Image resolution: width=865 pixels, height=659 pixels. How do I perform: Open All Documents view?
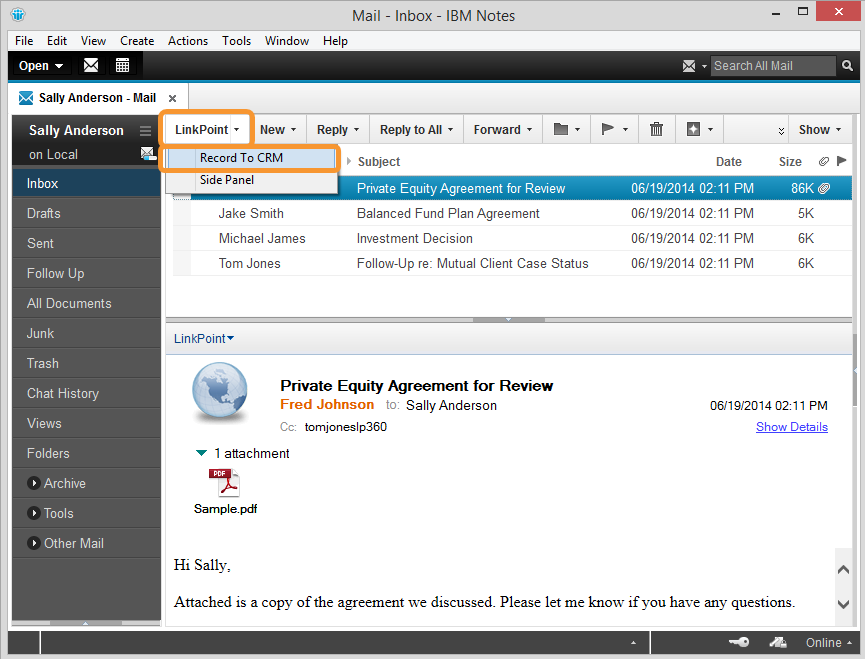point(87,303)
